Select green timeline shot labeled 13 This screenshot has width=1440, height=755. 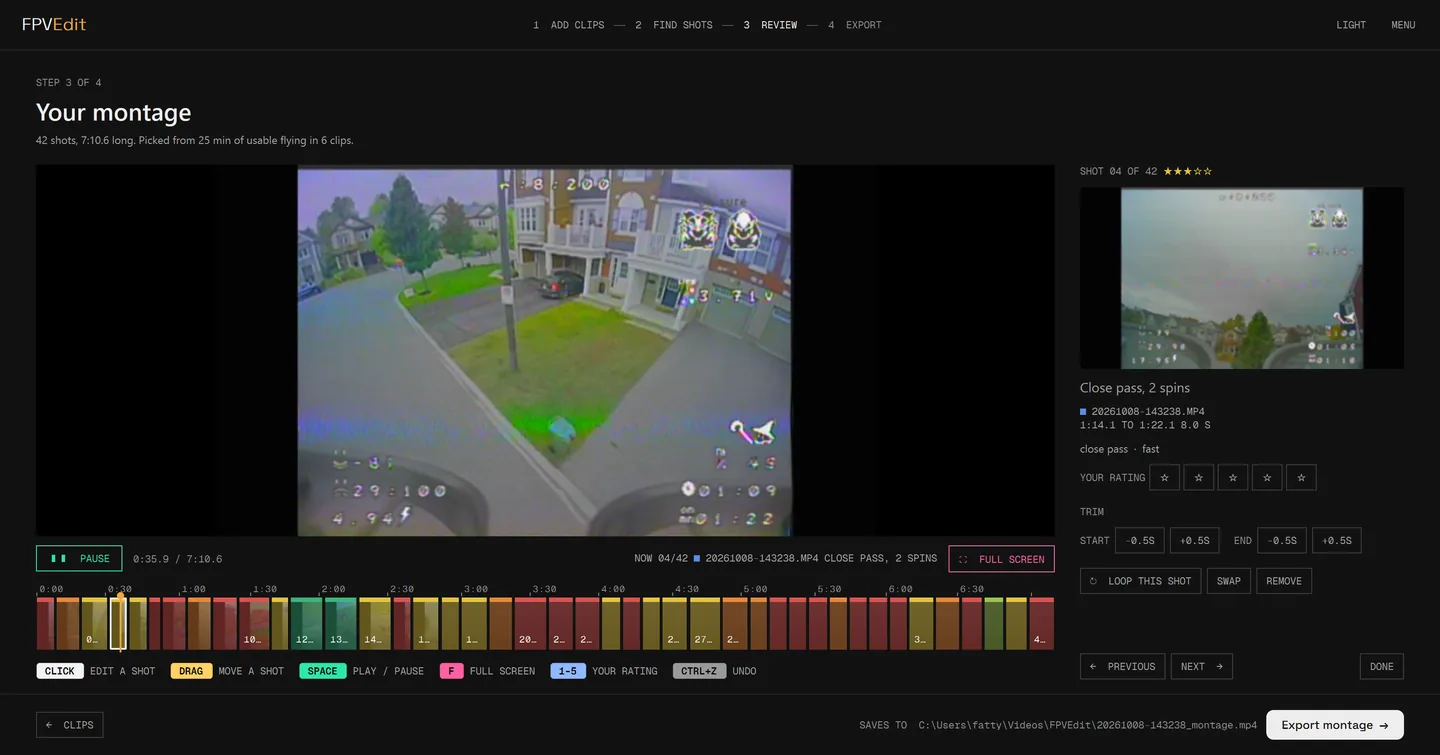pos(340,624)
